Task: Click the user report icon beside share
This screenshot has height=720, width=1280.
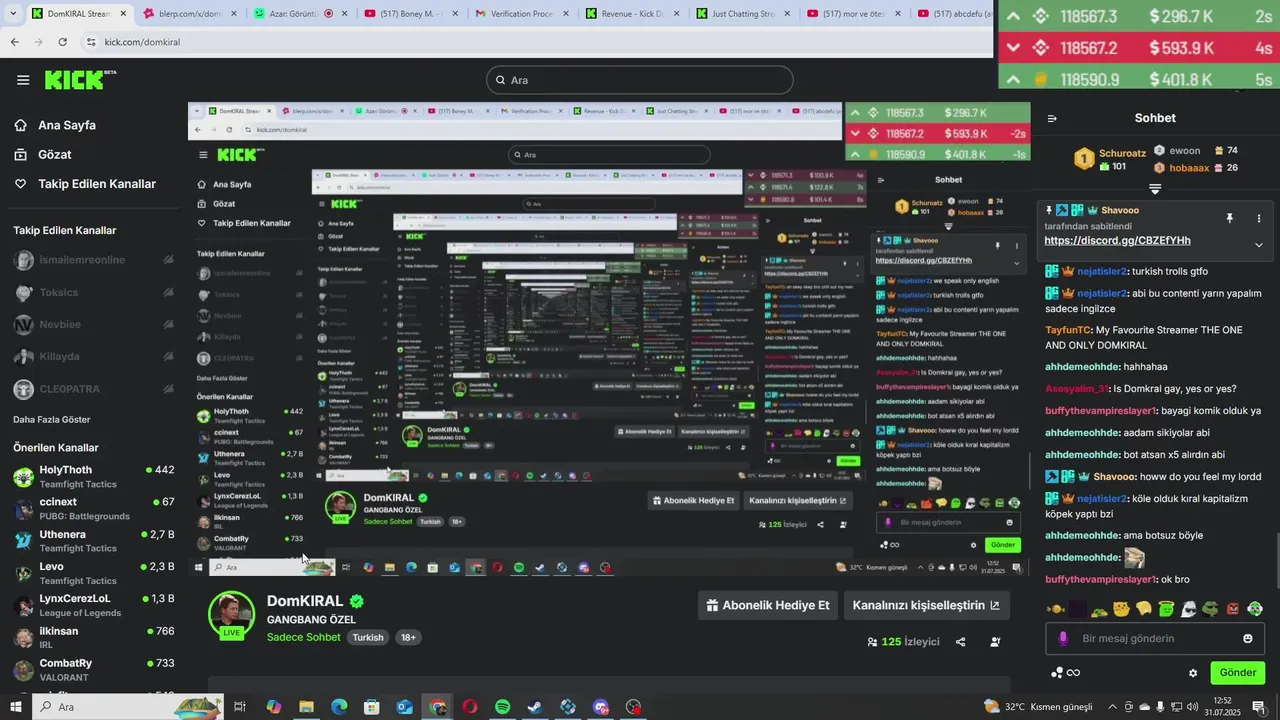Action: point(995,642)
